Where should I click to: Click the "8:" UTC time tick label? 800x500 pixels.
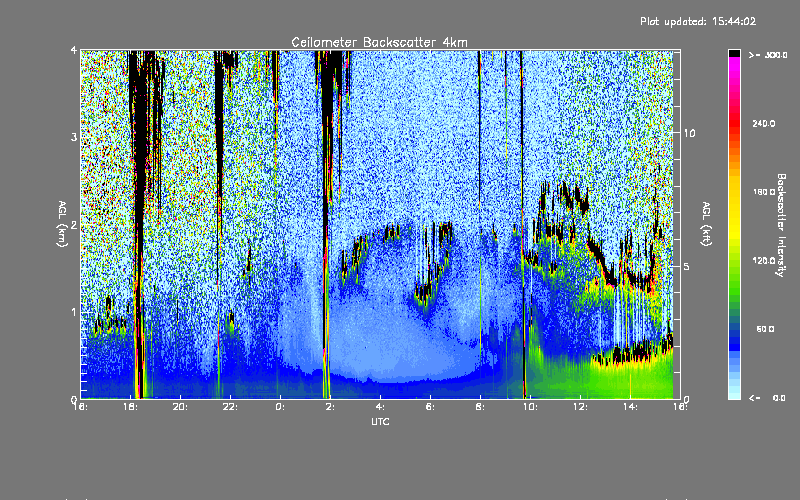(x=480, y=407)
